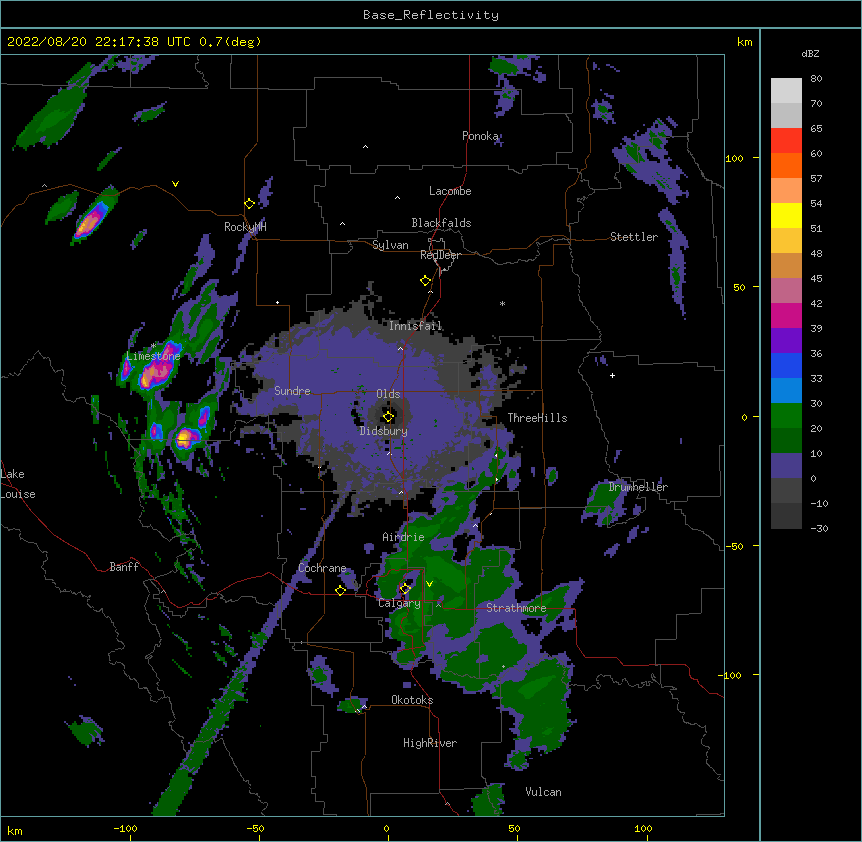Click the Blackfalds city label

(x=441, y=223)
